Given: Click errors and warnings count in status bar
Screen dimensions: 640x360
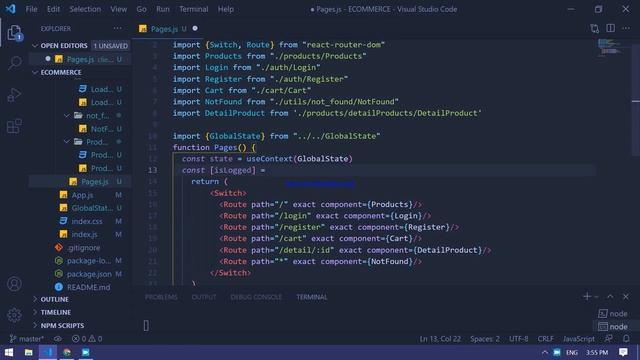Looking at the screenshot, I should click(x=87, y=339).
